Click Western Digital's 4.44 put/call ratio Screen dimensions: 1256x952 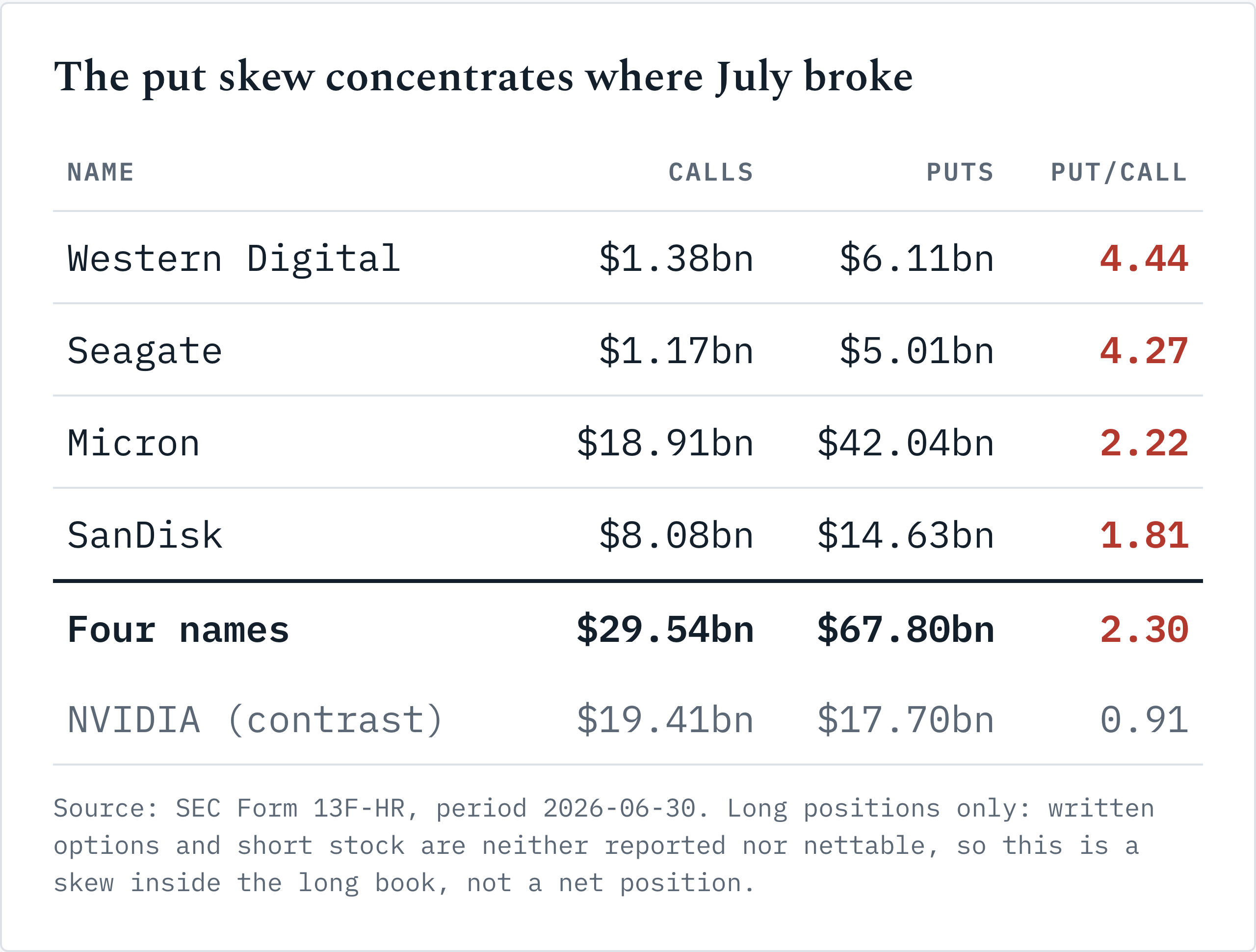(1144, 259)
